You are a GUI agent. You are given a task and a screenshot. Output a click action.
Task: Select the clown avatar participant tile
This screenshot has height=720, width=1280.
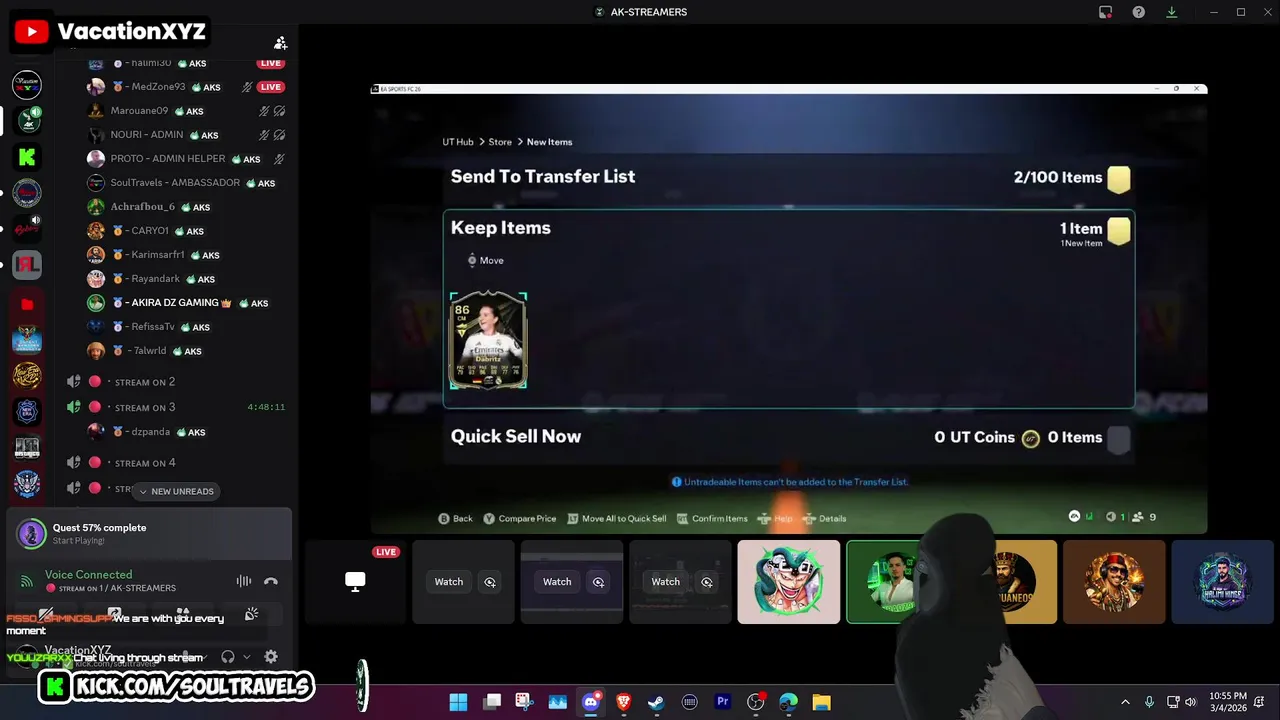click(789, 582)
